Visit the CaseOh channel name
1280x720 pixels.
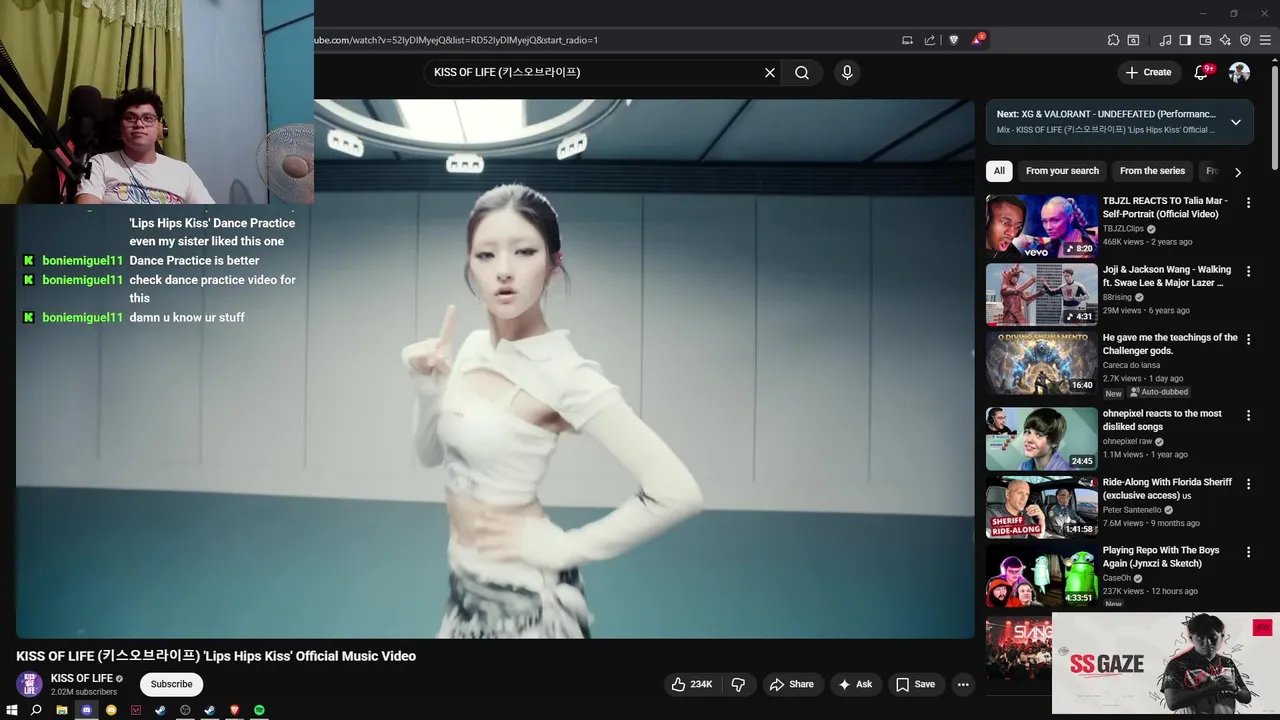pyautogui.click(x=1117, y=578)
